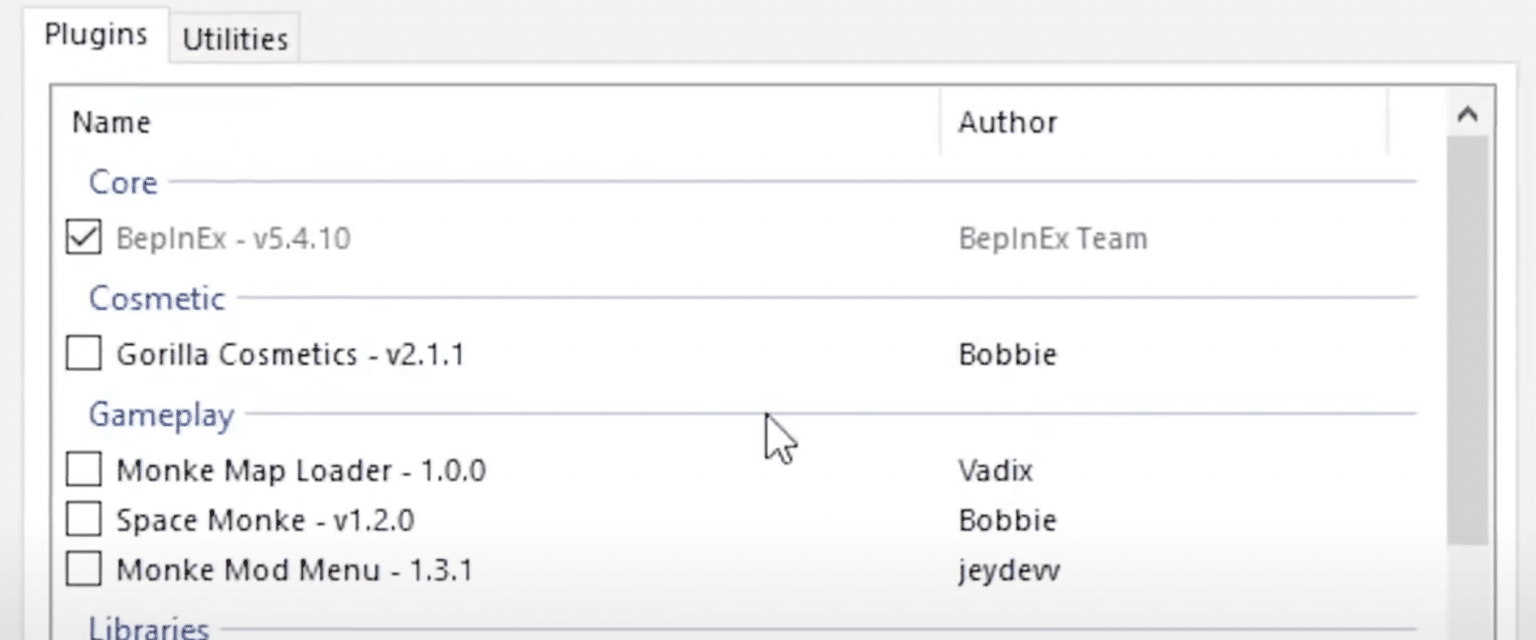Collapse the Cosmetic group header
1536x640 pixels.
(157, 299)
